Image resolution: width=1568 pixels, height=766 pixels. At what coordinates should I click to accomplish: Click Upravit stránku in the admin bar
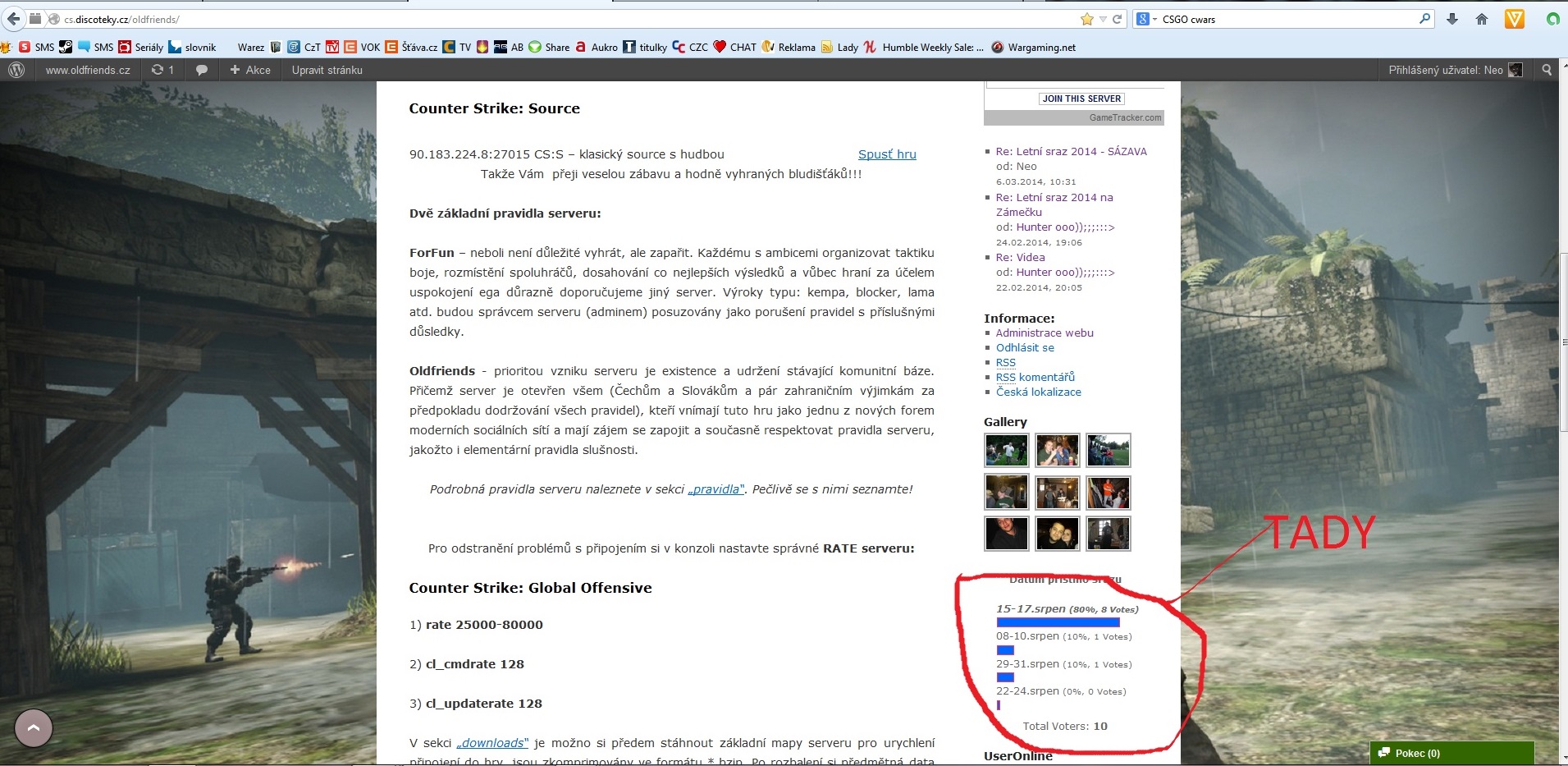click(327, 70)
